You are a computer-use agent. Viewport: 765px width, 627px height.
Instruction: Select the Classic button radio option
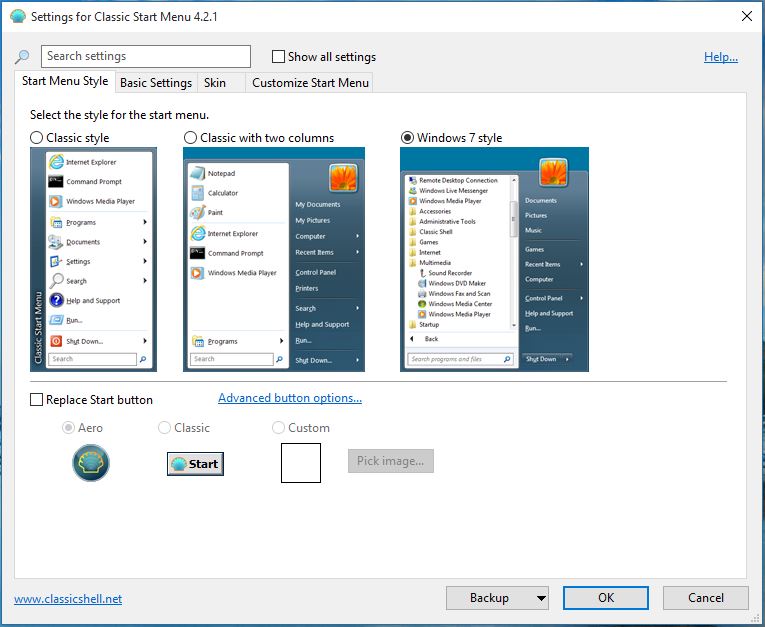pyautogui.click(x=164, y=427)
